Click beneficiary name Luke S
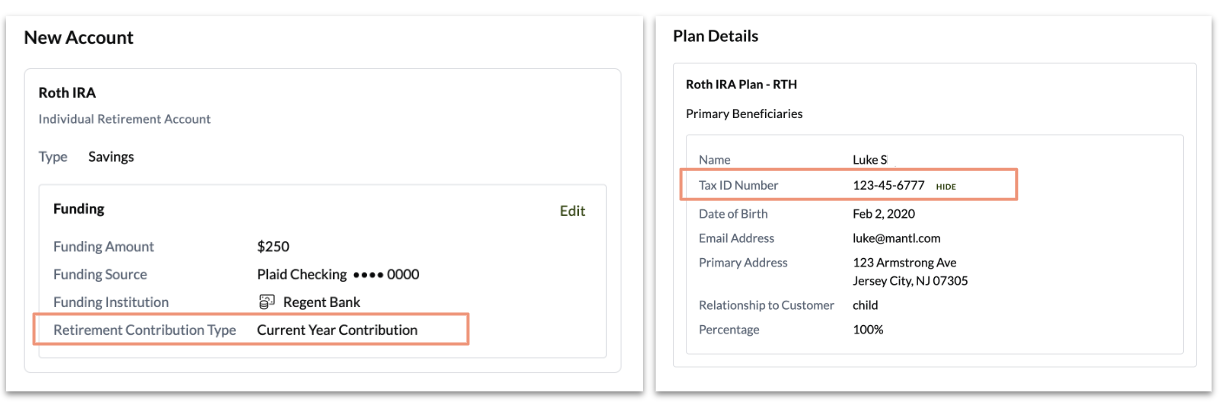 coord(869,160)
